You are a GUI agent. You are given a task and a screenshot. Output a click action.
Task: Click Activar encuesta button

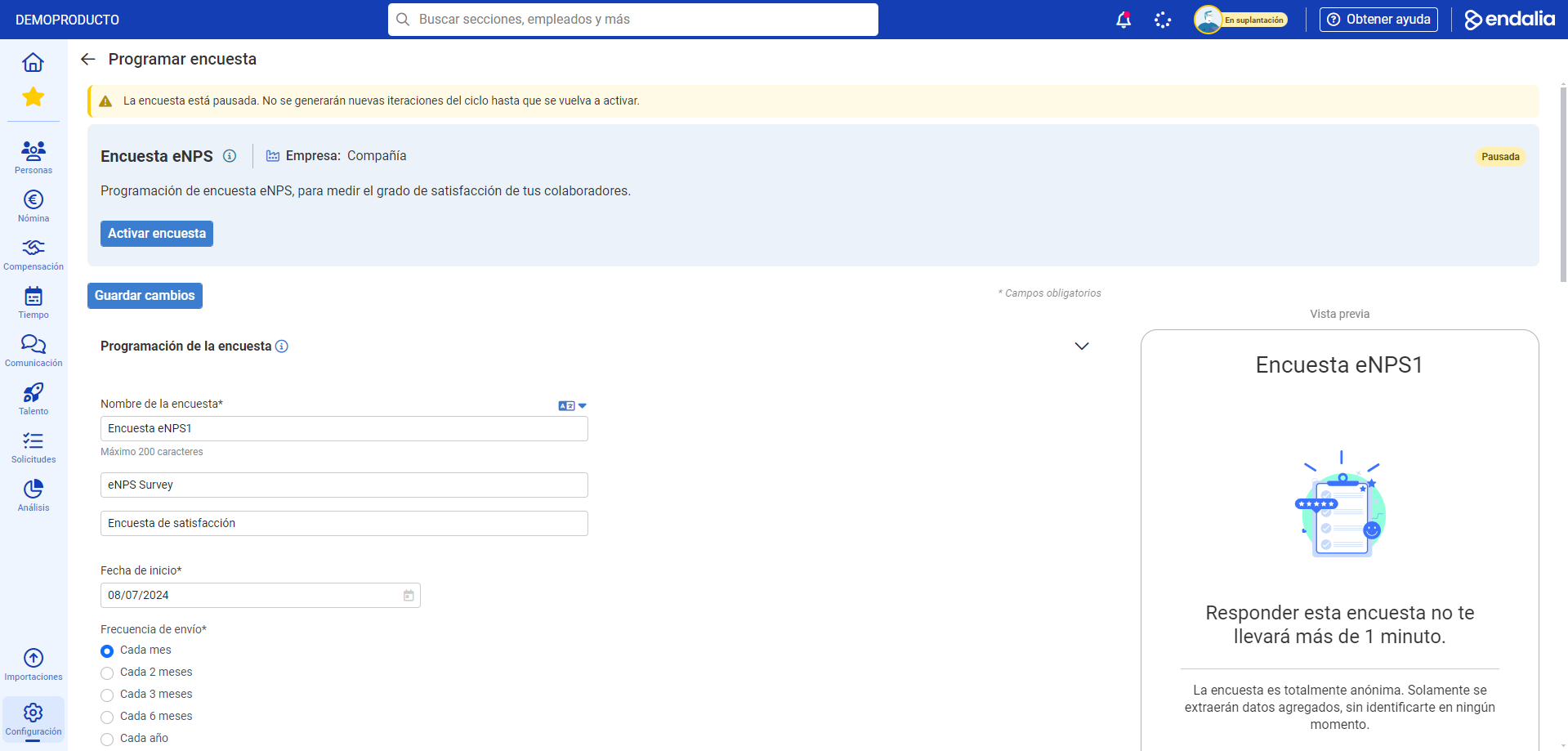(157, 234)
